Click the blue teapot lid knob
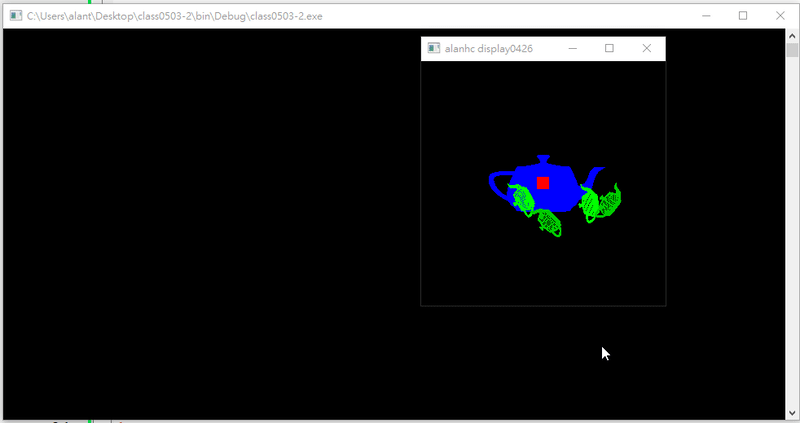The height and width of the screenshot is (423, 800). point(543,159)
